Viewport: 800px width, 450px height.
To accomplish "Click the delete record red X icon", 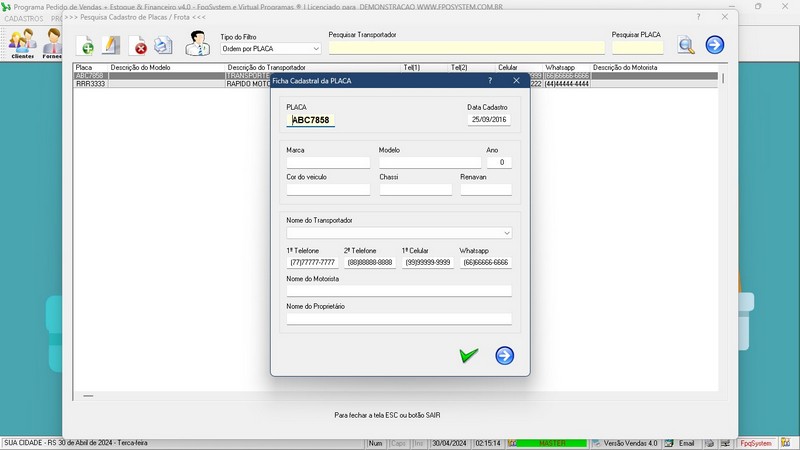I will pos(138,45).
